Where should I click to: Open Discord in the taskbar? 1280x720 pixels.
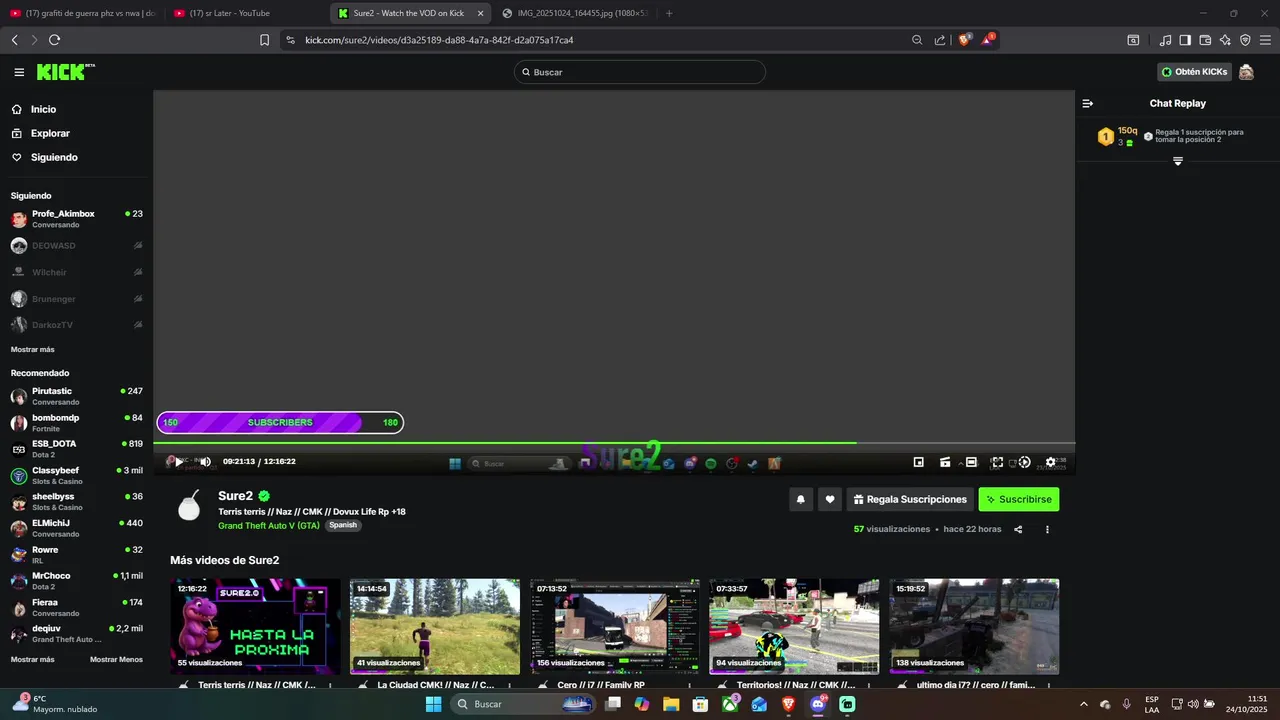[818, 704]
